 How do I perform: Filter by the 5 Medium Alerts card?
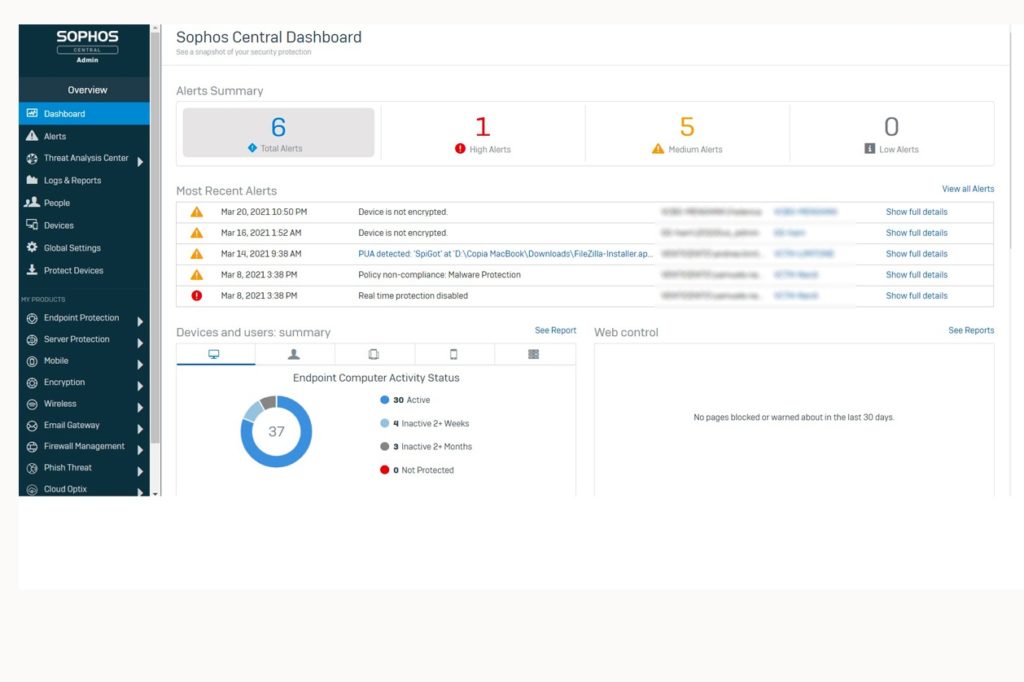[x=687, y=133]
